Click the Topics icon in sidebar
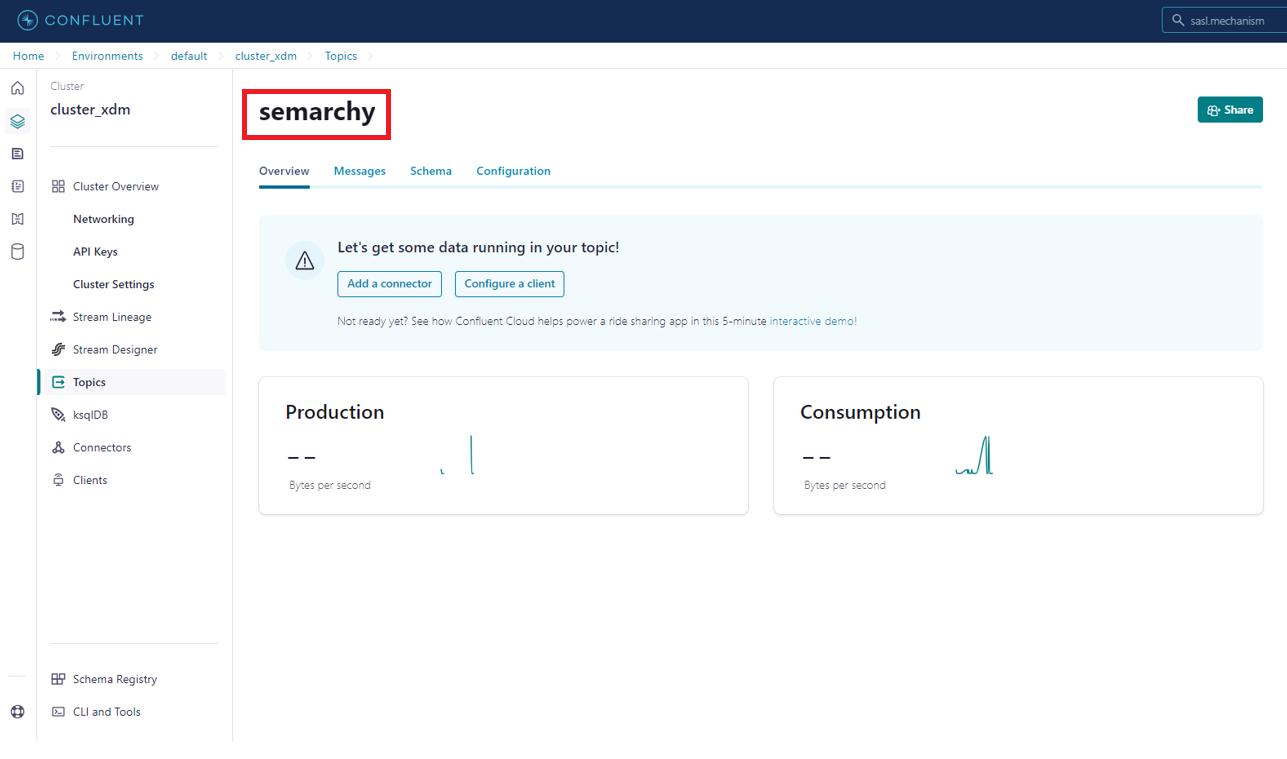 coord(58,382)
